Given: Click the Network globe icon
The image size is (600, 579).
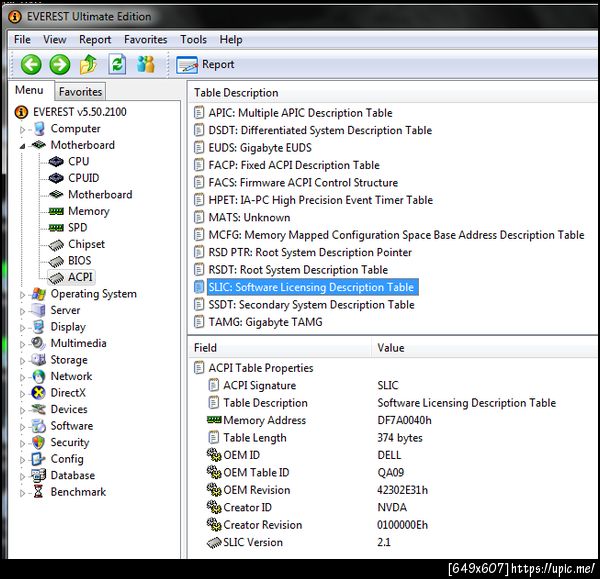Looking at the screenshot, I should pos(39,376).
